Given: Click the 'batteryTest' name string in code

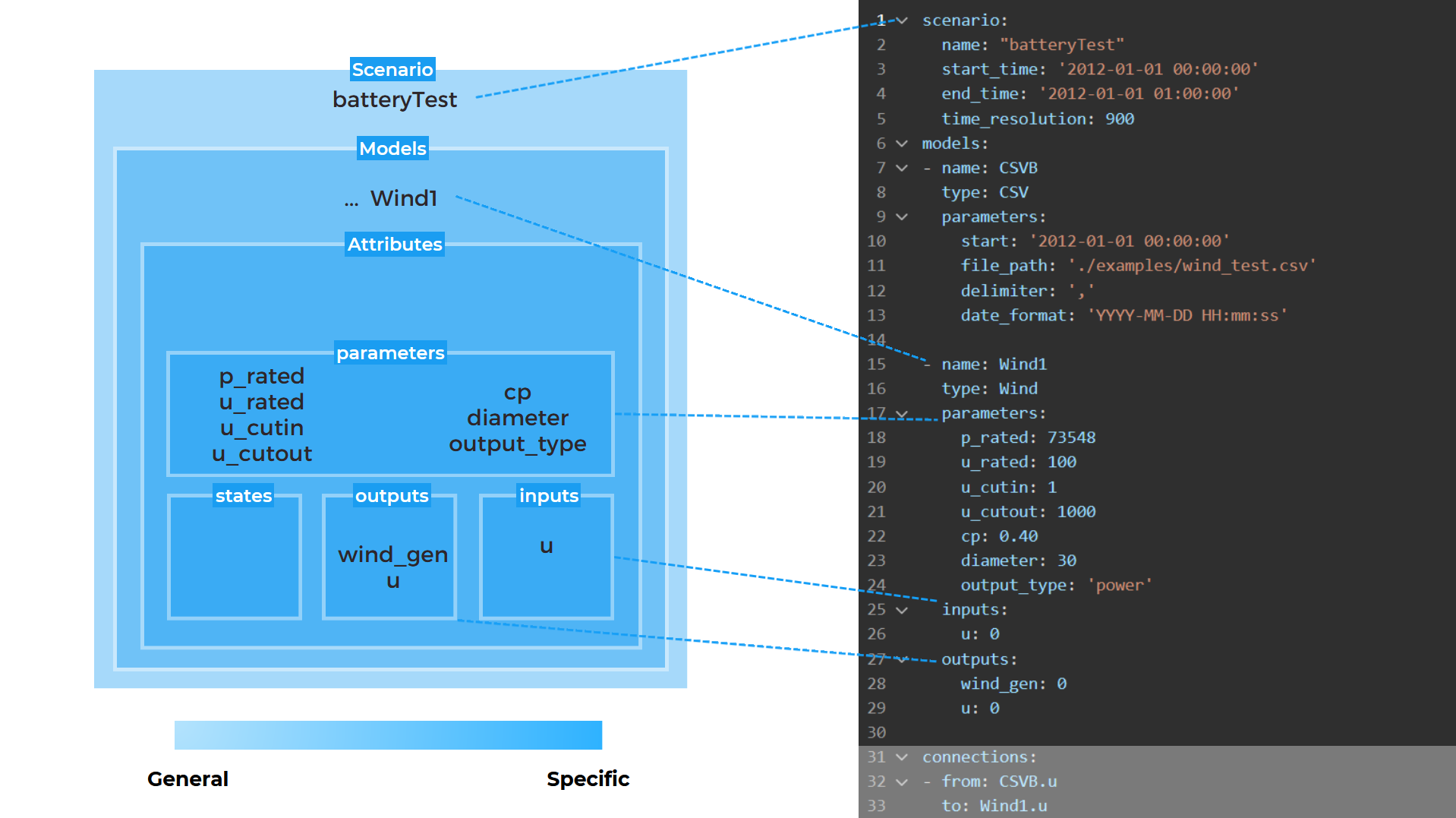Looking at the screenshot, I should [1061, 46].
